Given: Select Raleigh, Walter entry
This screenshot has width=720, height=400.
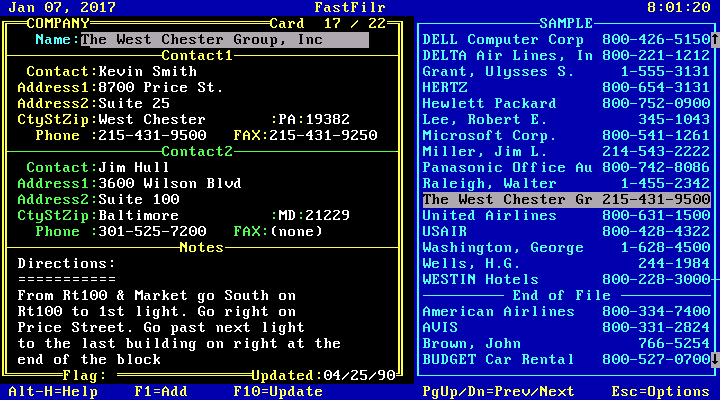Looking at the screenshot, I should [566, 183].
